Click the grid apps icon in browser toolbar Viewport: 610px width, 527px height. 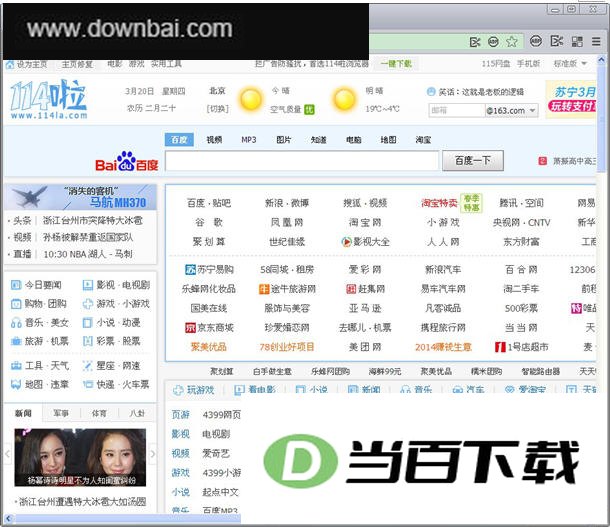577,41
